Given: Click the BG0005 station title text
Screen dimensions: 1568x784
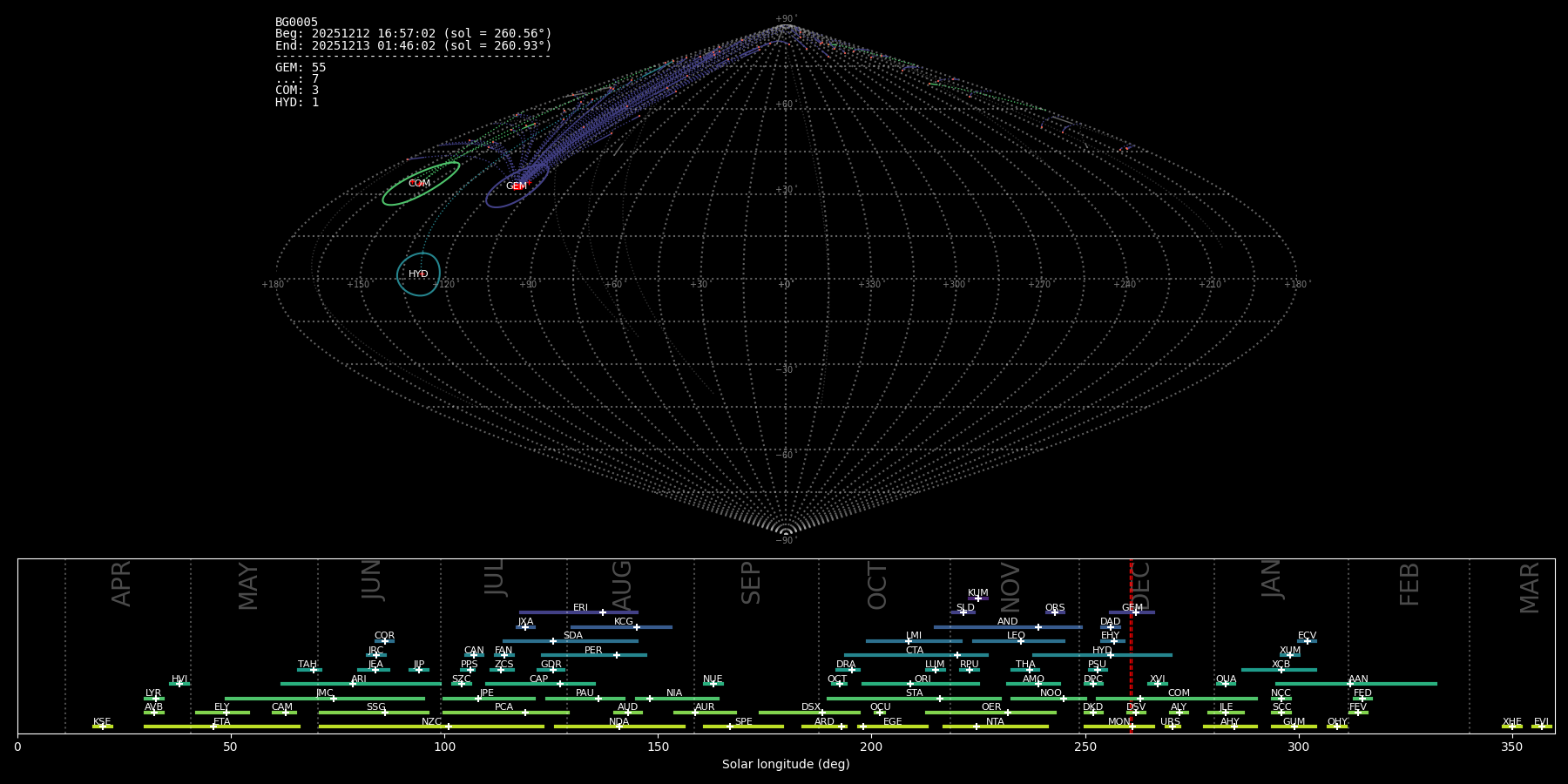Looking at the screenshot, I should [x=296, y=23].
